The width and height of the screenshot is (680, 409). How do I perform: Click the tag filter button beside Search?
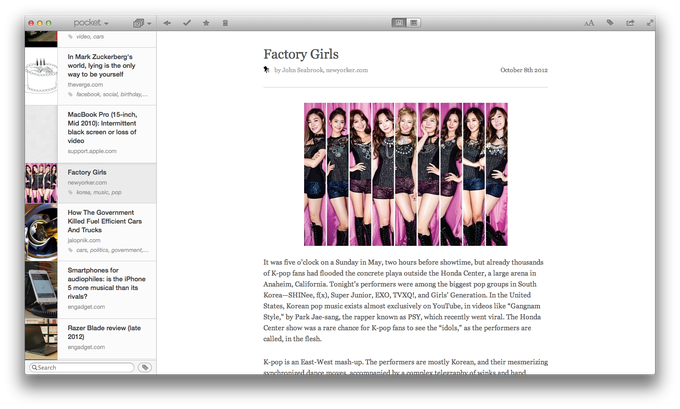(145, 367)
